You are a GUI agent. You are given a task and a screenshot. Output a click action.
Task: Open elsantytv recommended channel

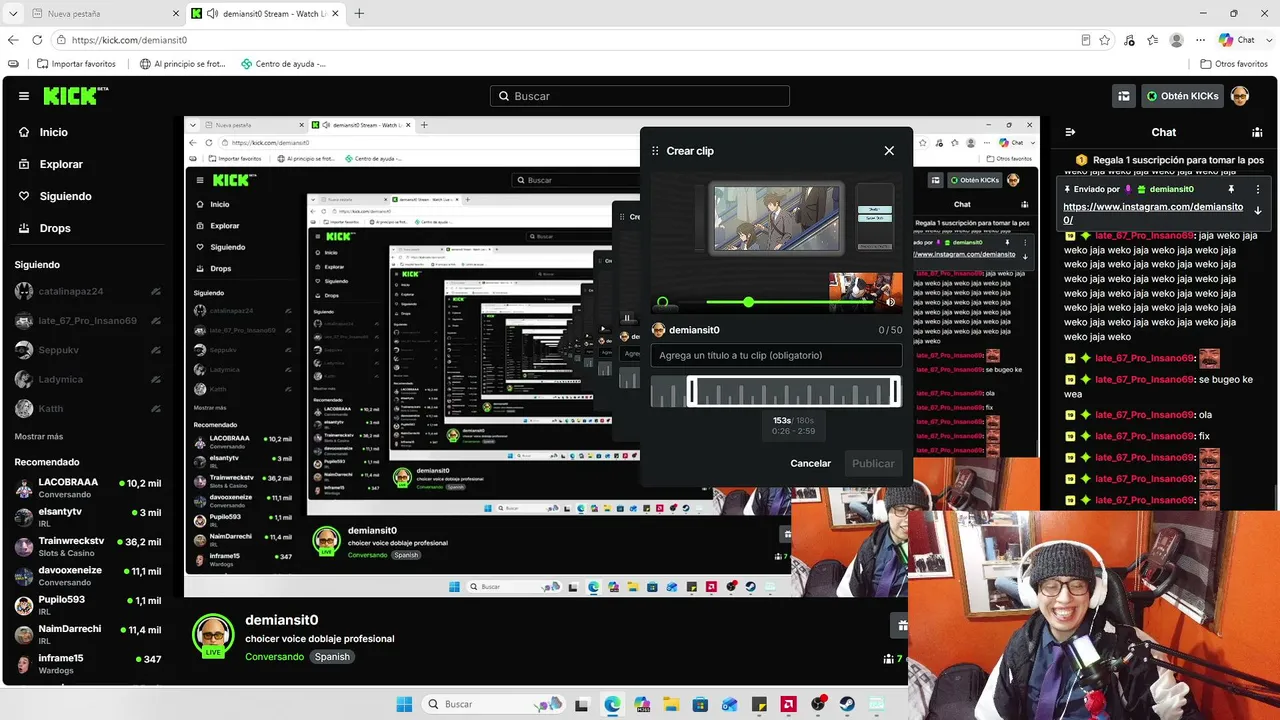coord(88,517)
